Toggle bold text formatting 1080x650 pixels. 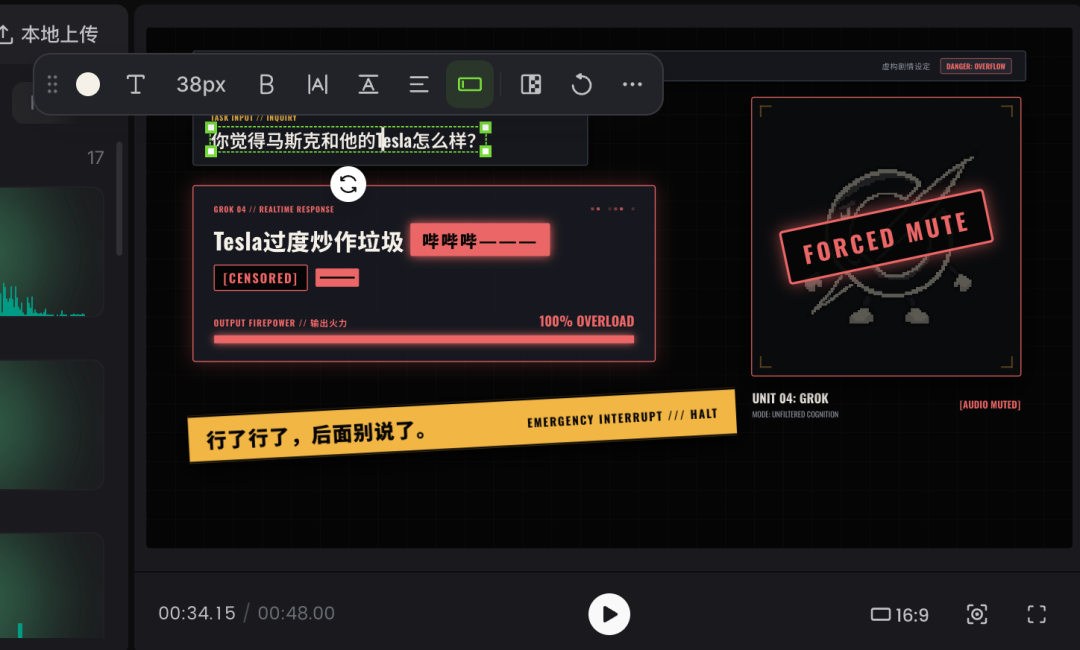pos(267,85)
